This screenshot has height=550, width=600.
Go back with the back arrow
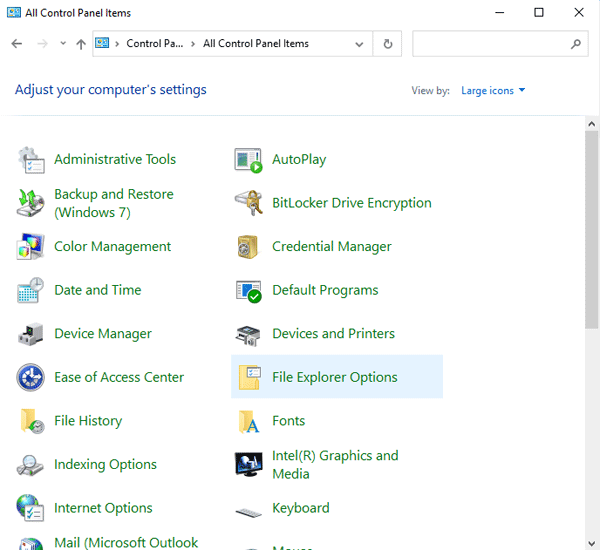(17, 44)
